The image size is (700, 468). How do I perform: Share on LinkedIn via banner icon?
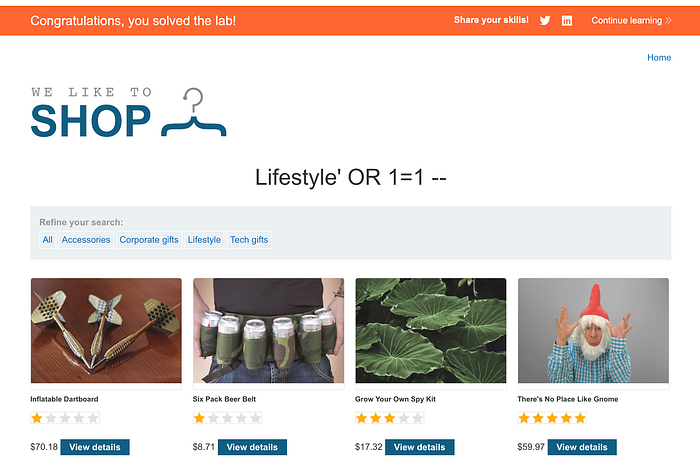tap(567, 21)
